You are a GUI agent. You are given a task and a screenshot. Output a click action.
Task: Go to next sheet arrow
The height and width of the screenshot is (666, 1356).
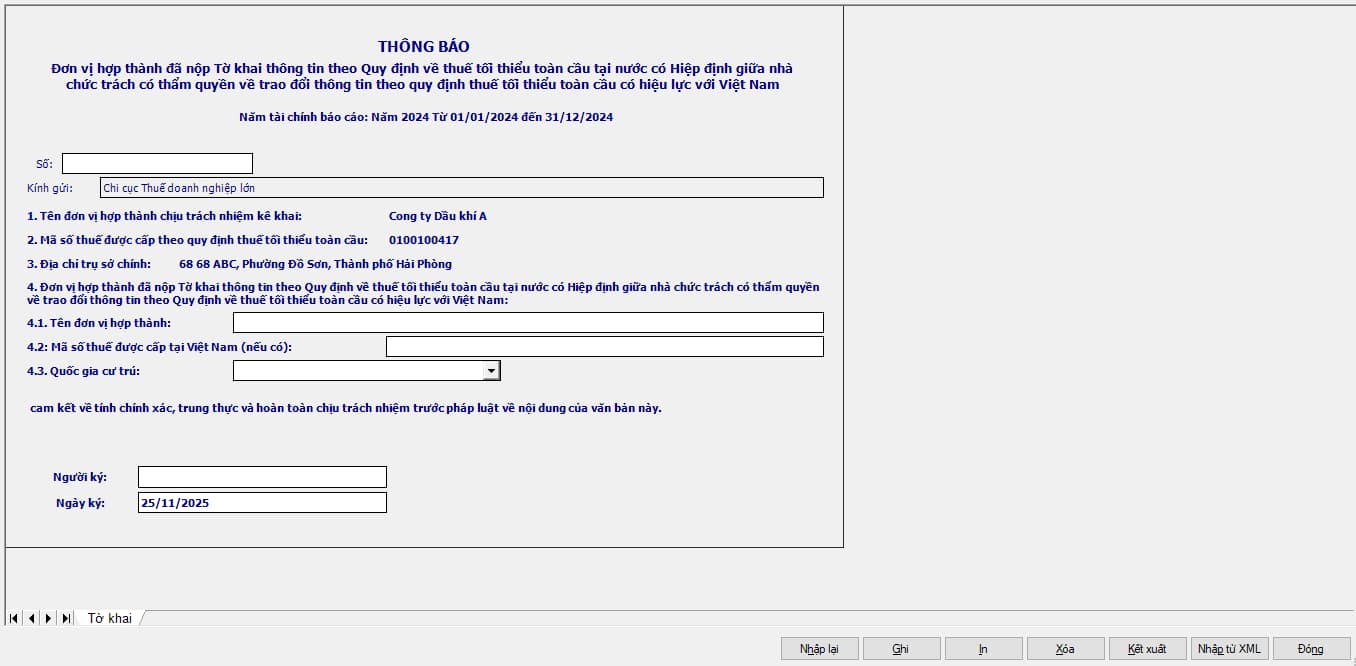pos(48,618)
